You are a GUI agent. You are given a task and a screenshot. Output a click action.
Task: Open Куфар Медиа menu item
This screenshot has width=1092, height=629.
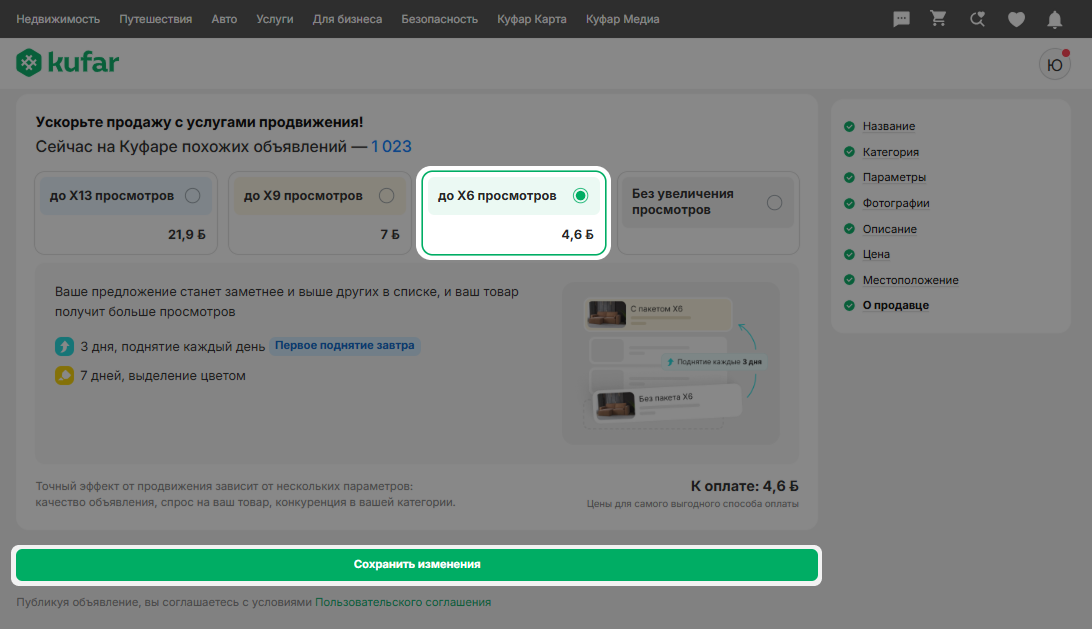click(x=622, y=19)
